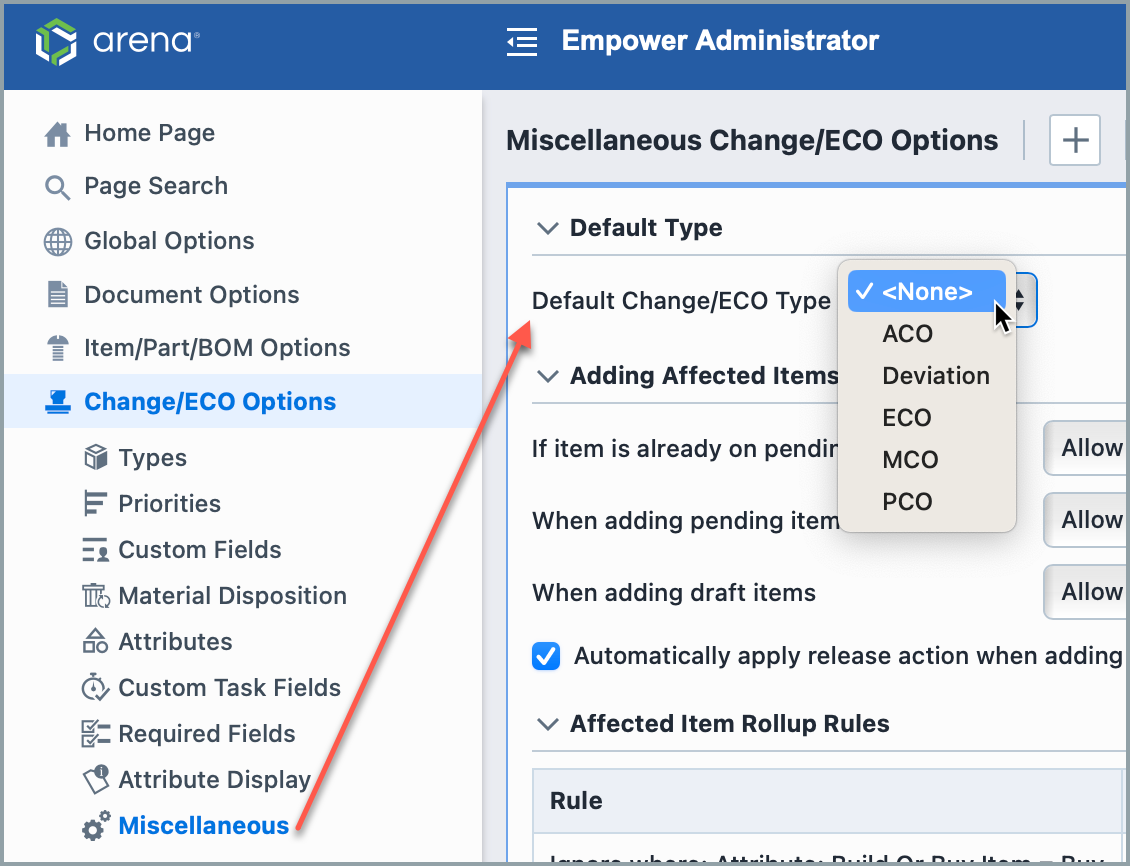Select ECO from the Default Change/ECO Type list
This screenshot has height=866, width=1130.
905,417
